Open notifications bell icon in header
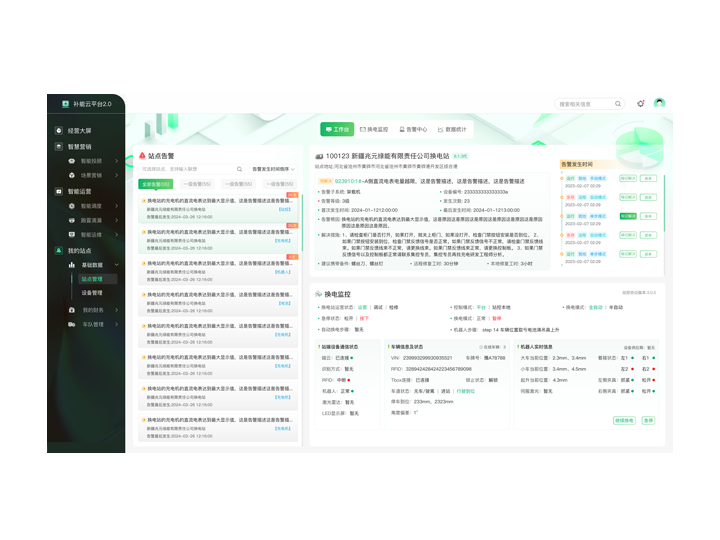The width and height of the screenshot is (720, 540). pyautogui.click(x=640, y=103)
